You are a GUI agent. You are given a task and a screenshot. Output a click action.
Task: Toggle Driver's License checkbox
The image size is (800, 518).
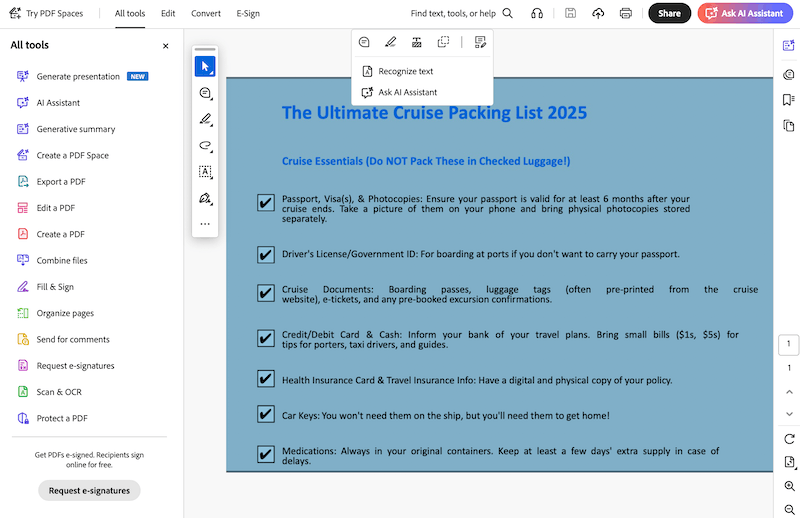coord(266,254)
